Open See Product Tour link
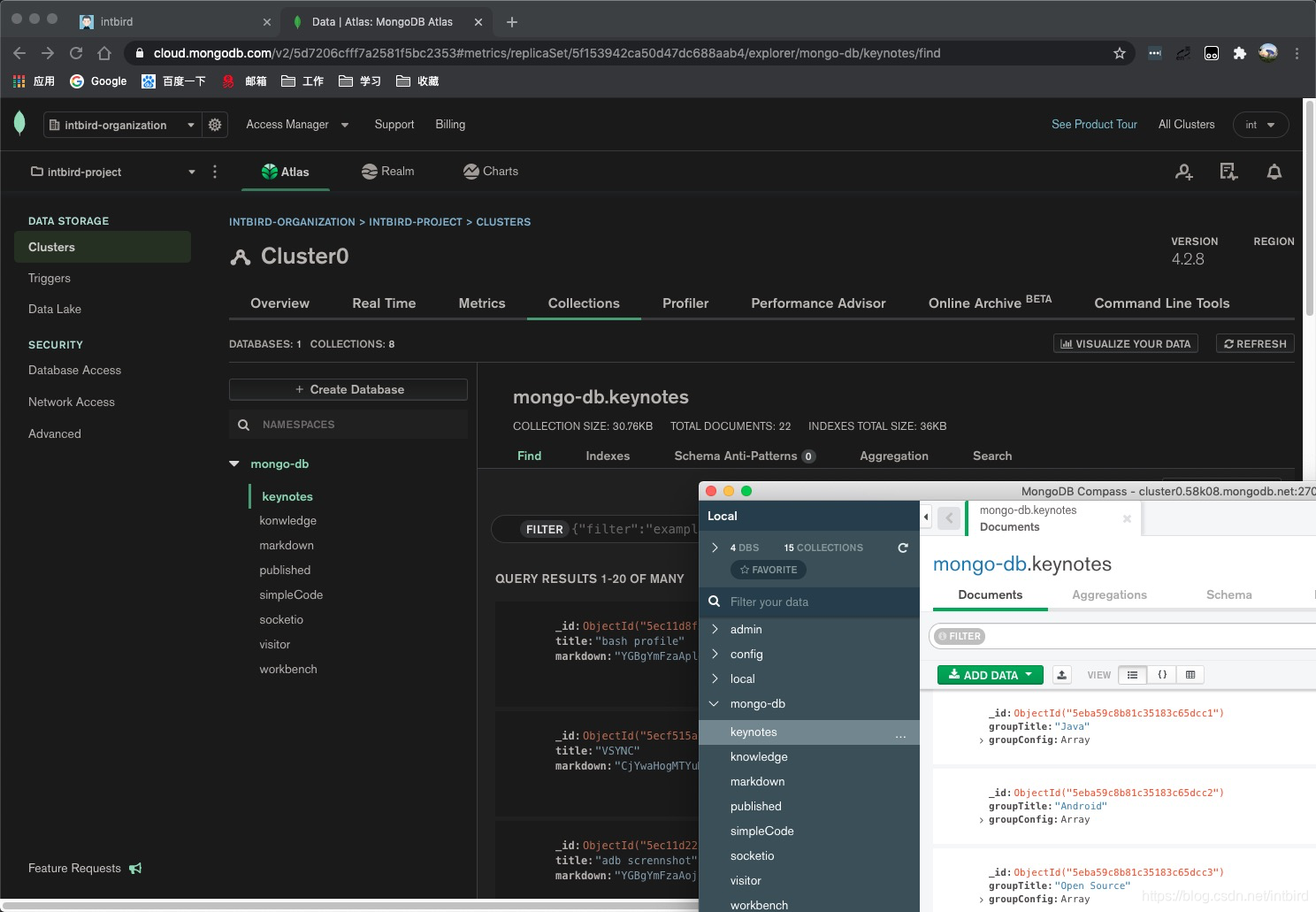Viewport: 1316px width, 912px height. [x=1094, y=125]
